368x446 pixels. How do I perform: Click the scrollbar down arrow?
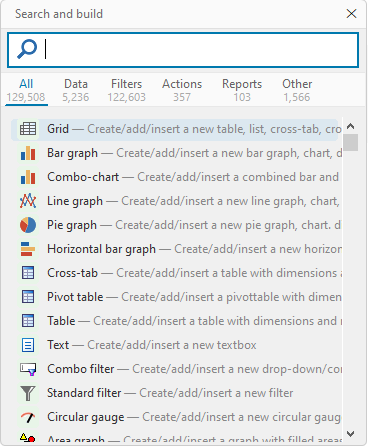(350, 433)
